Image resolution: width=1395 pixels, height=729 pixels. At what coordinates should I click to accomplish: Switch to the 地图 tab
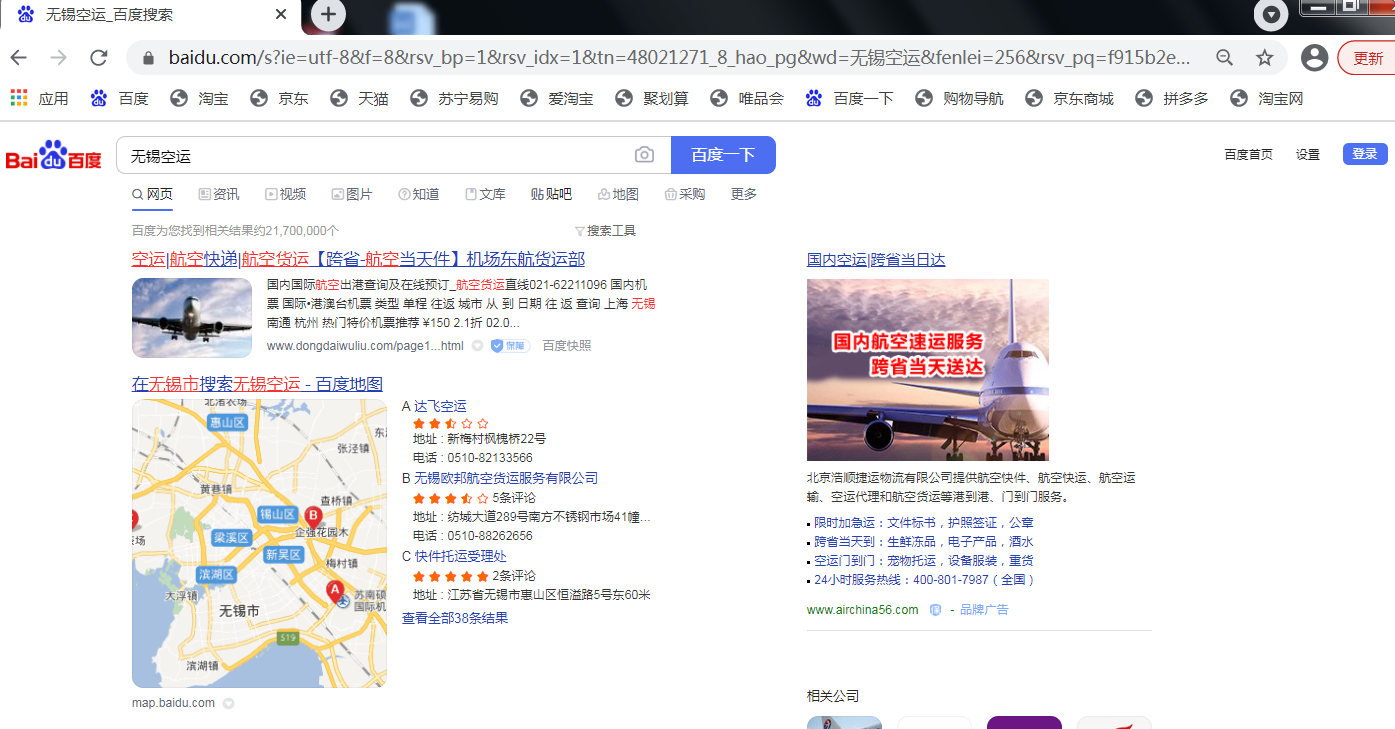coord(618,194)
